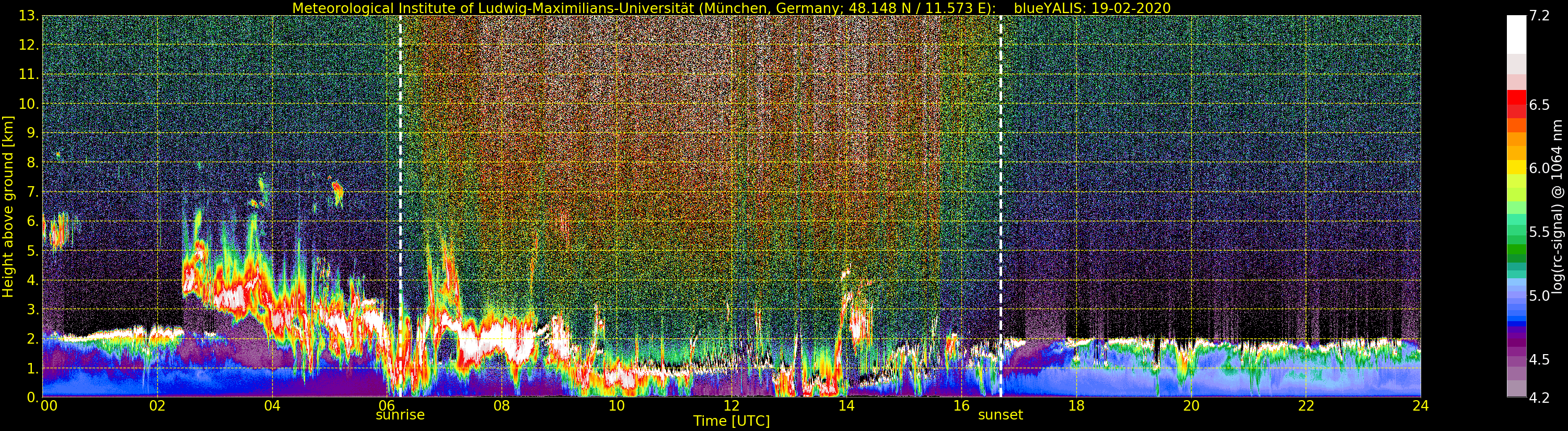Click the 08 tick on the time axis

point(502,406)
